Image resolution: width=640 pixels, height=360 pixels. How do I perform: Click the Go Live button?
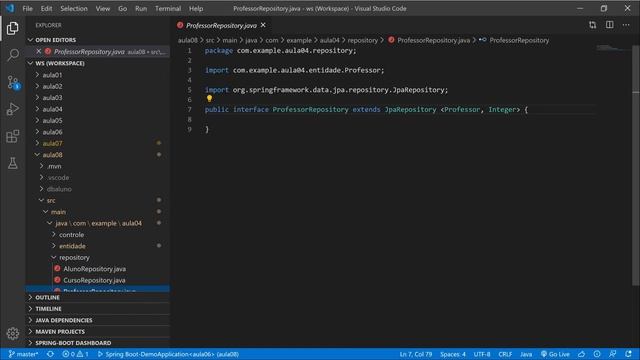tap(555, 354)
